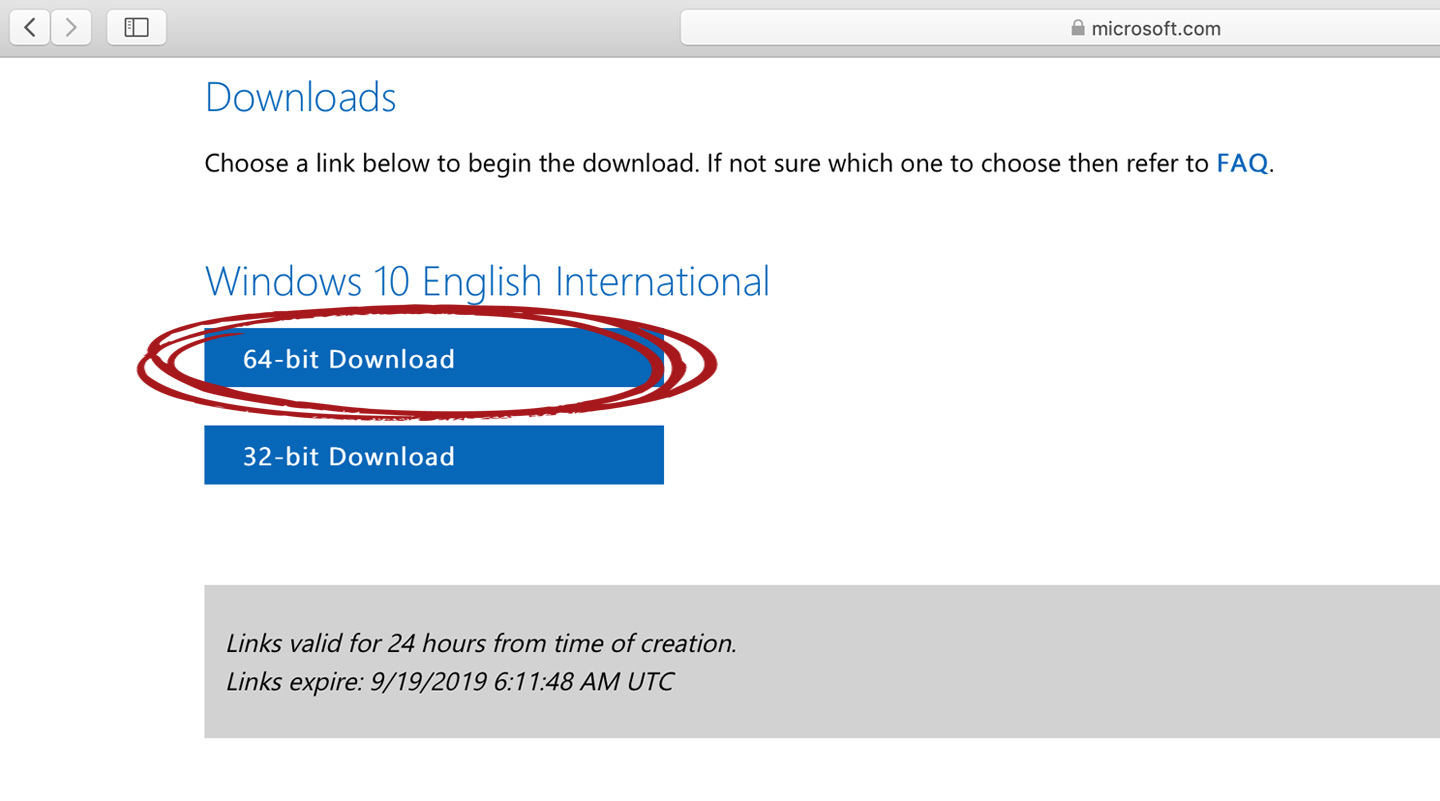1440x801 pixels.
Task: Click the padlock icon in the address bar
Action: pos(1077,28)
